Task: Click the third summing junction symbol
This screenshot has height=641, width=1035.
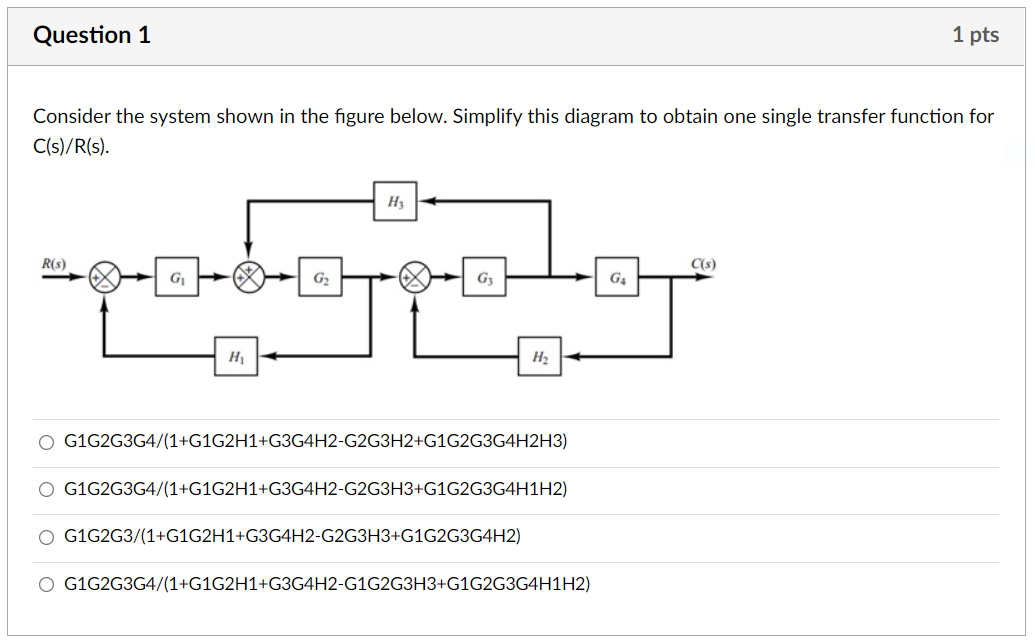Action: (x=413, y=277)
